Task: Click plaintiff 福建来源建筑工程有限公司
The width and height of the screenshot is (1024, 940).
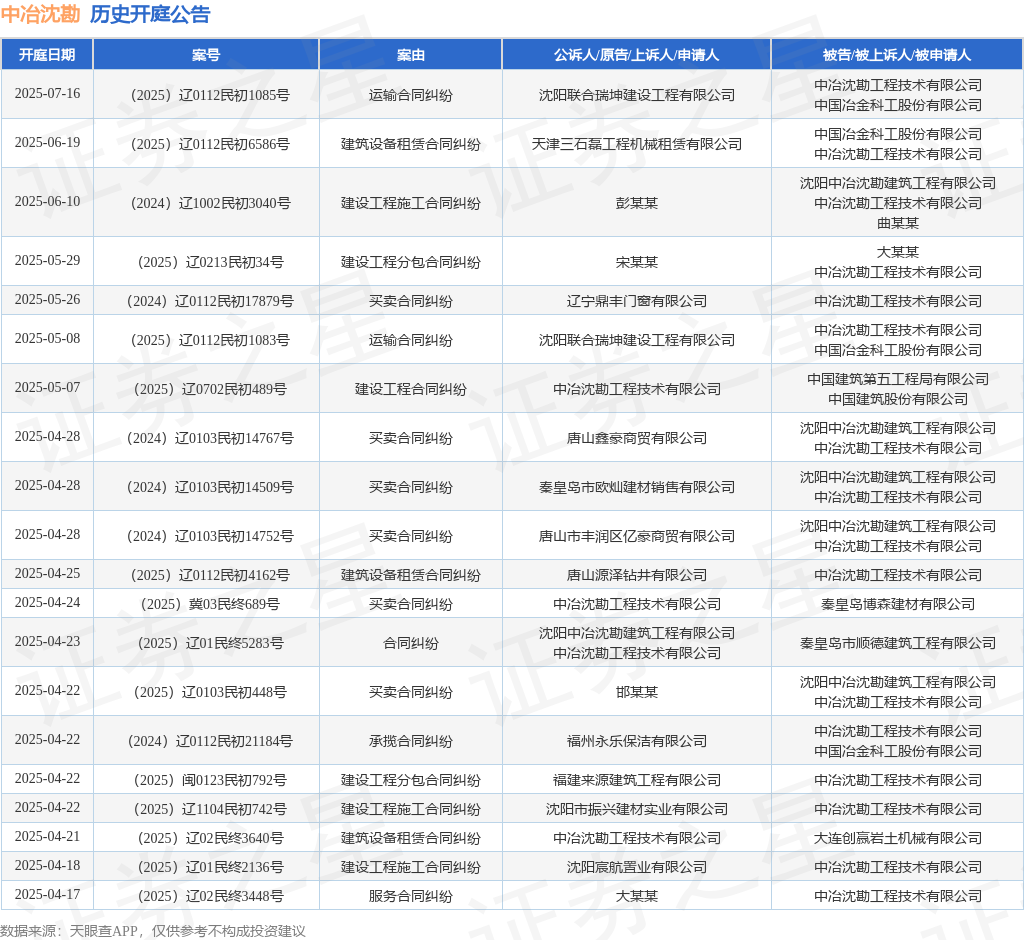Action: tap(637, 780)
